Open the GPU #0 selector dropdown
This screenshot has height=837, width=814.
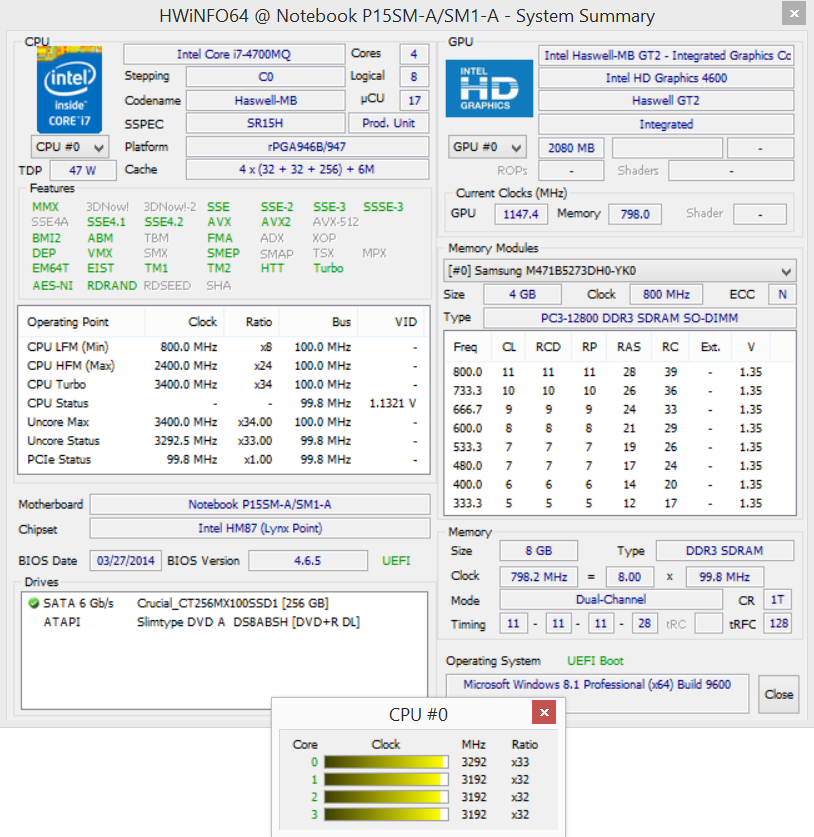tap(487, 147)
